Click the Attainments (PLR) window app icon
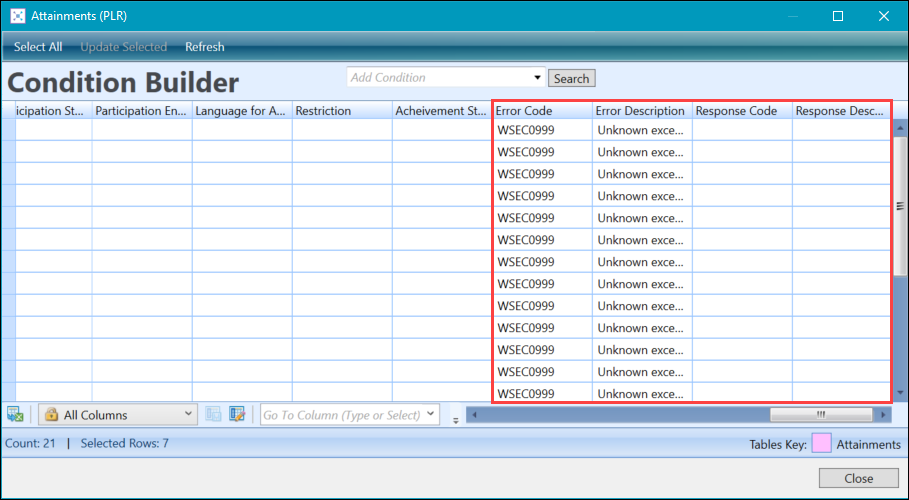 click(17, 16)
